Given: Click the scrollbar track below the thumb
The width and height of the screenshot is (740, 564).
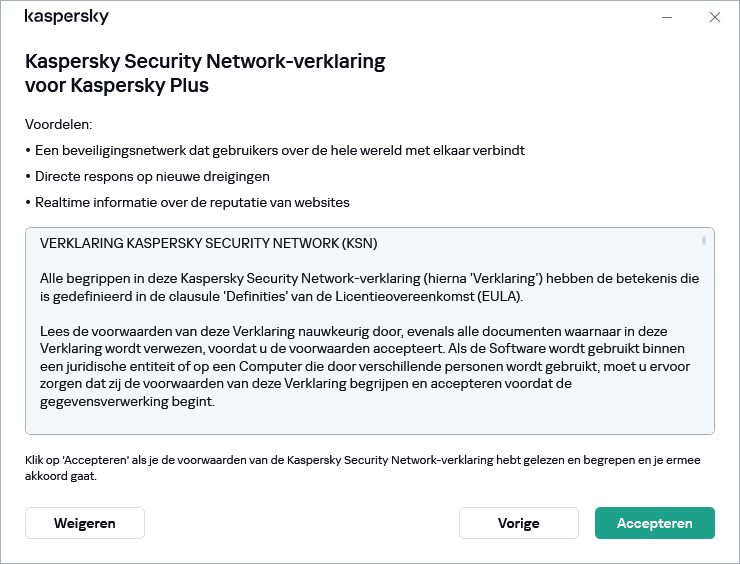Looking at the screenshot, I should pos(704,350).
